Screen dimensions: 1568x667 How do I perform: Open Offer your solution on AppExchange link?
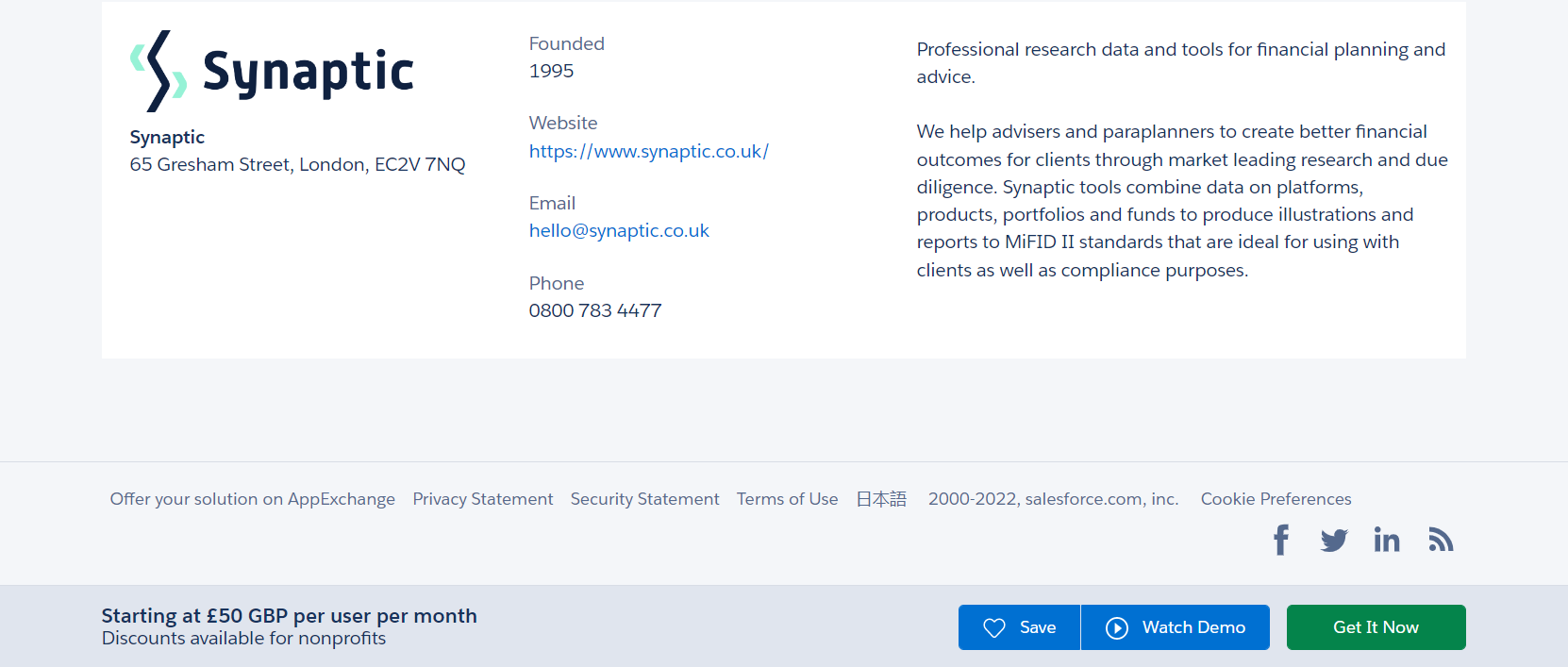pyautogui.click(x=253, y=499)
